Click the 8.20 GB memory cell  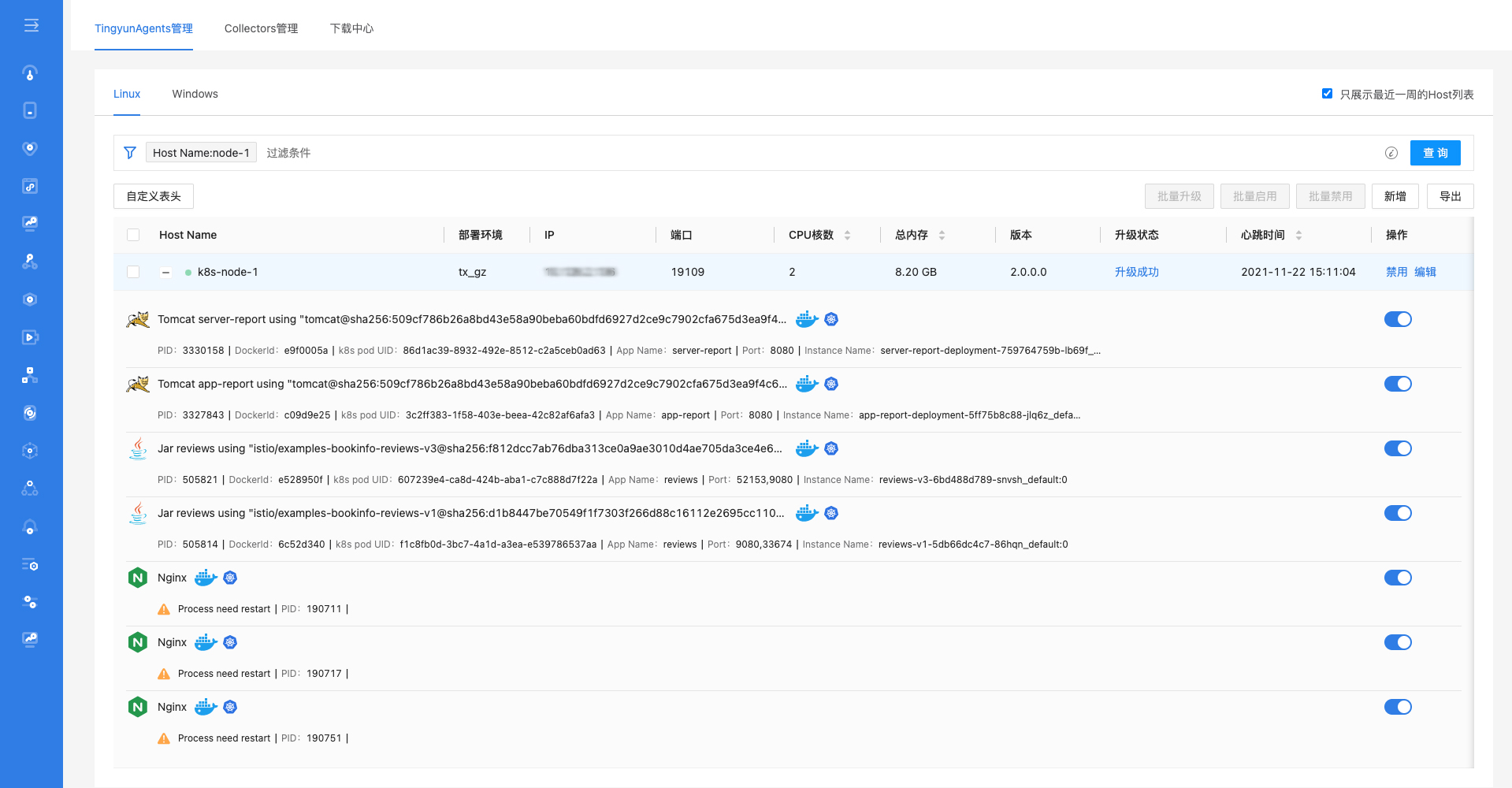[916, 272]
